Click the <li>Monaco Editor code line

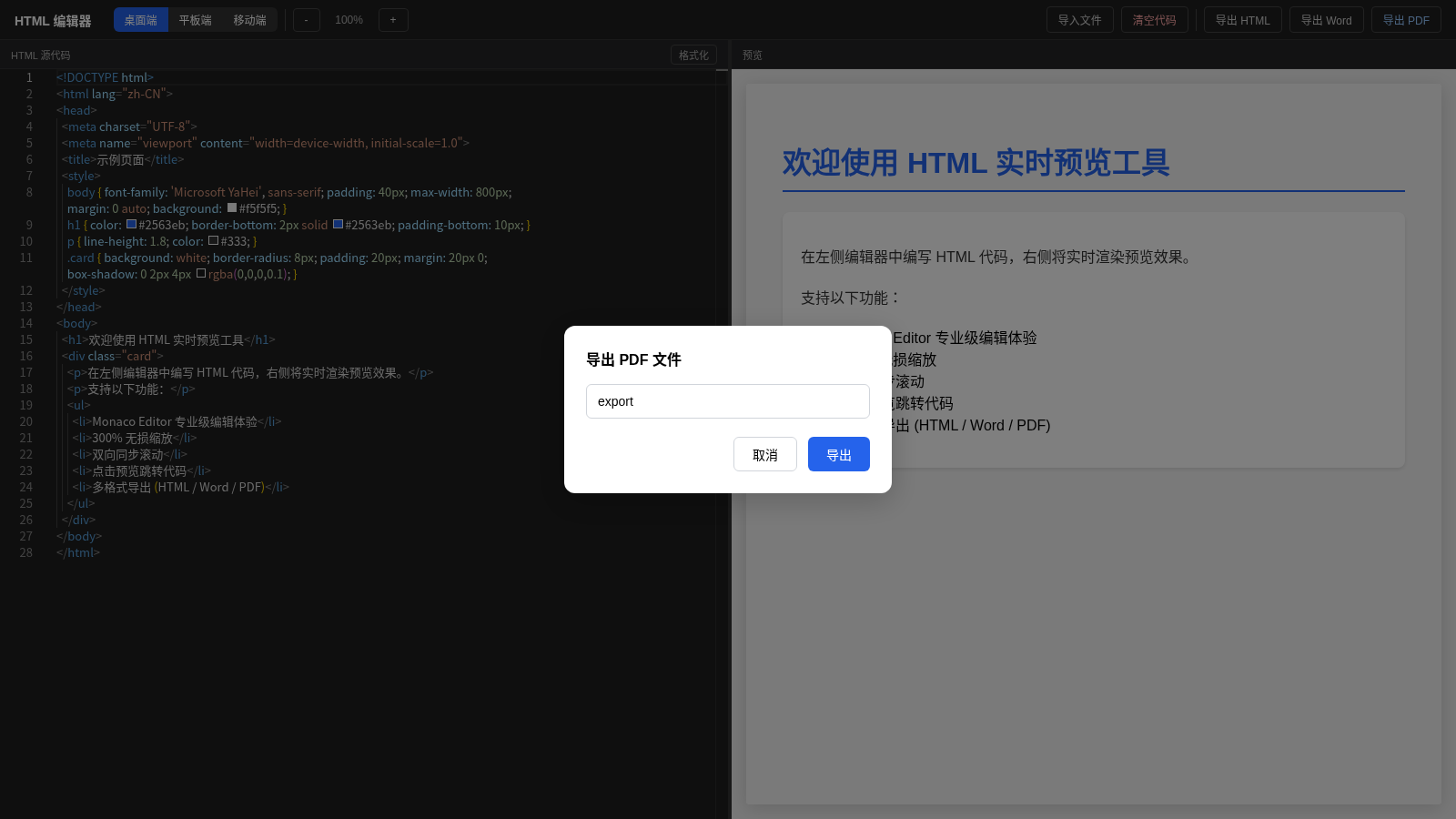pos(177,421)
